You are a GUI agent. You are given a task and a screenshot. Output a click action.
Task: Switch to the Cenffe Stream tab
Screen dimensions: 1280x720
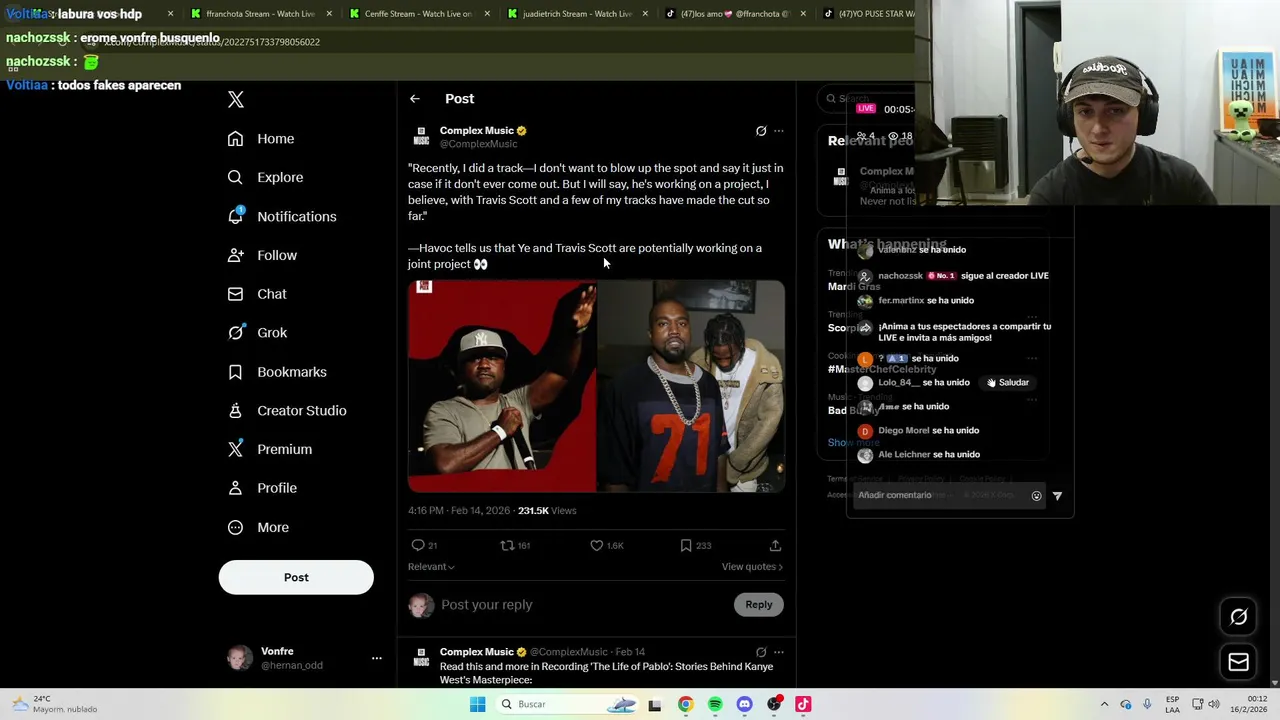tap(418, 14)
